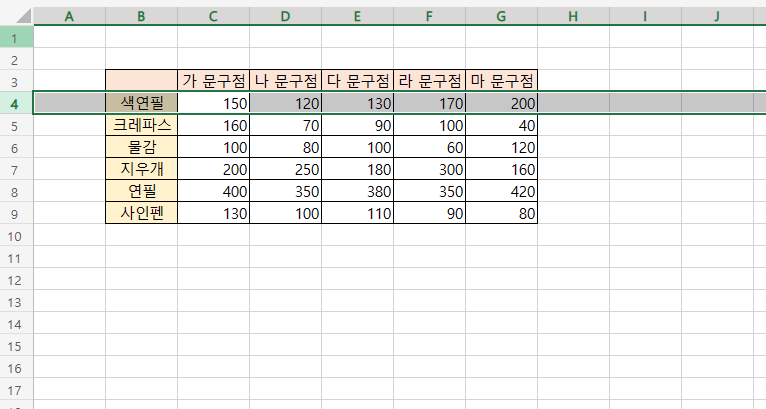
Task: Select row 10 header
Action: coord(16,236)
